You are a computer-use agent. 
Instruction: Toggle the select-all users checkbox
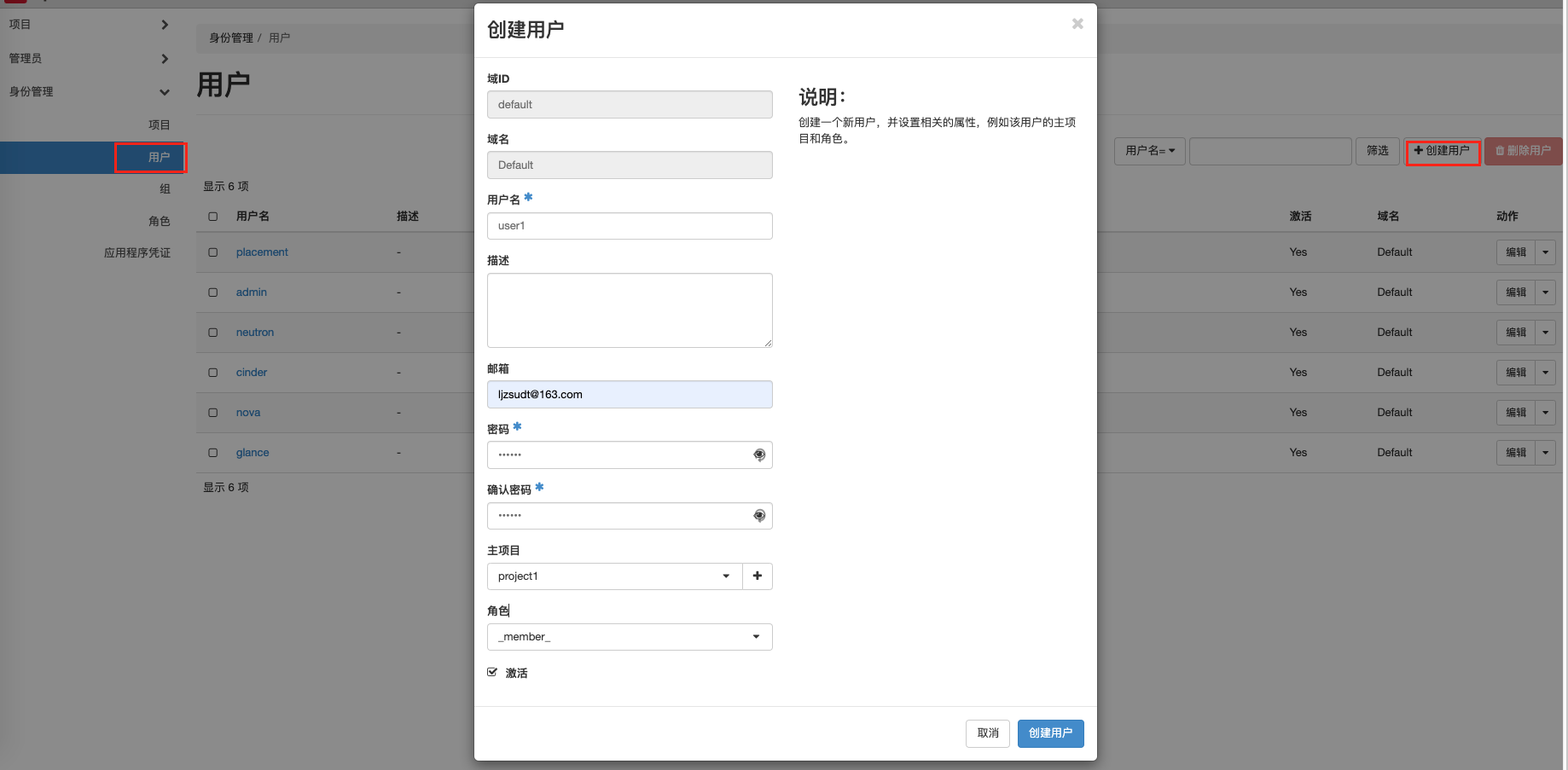click(x=213, y=217)
